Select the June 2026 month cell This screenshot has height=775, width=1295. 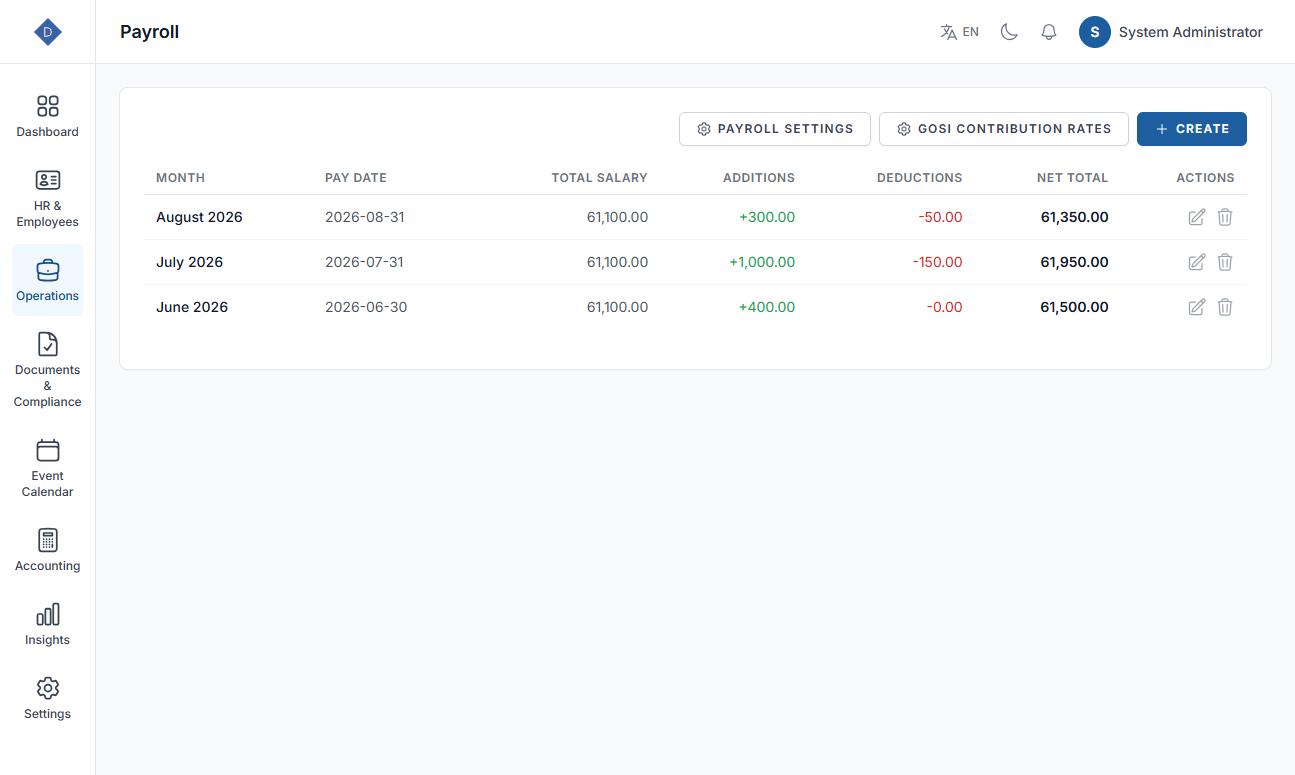(x=192, y=307)
